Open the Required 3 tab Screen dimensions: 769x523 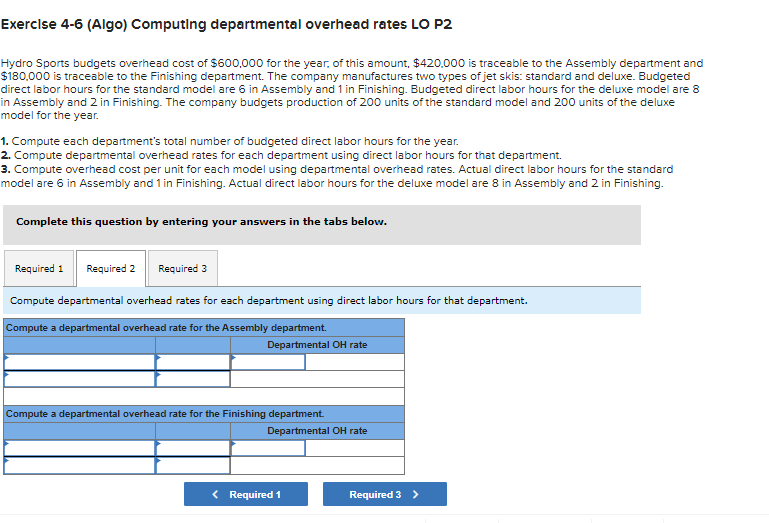coord(182,268)
